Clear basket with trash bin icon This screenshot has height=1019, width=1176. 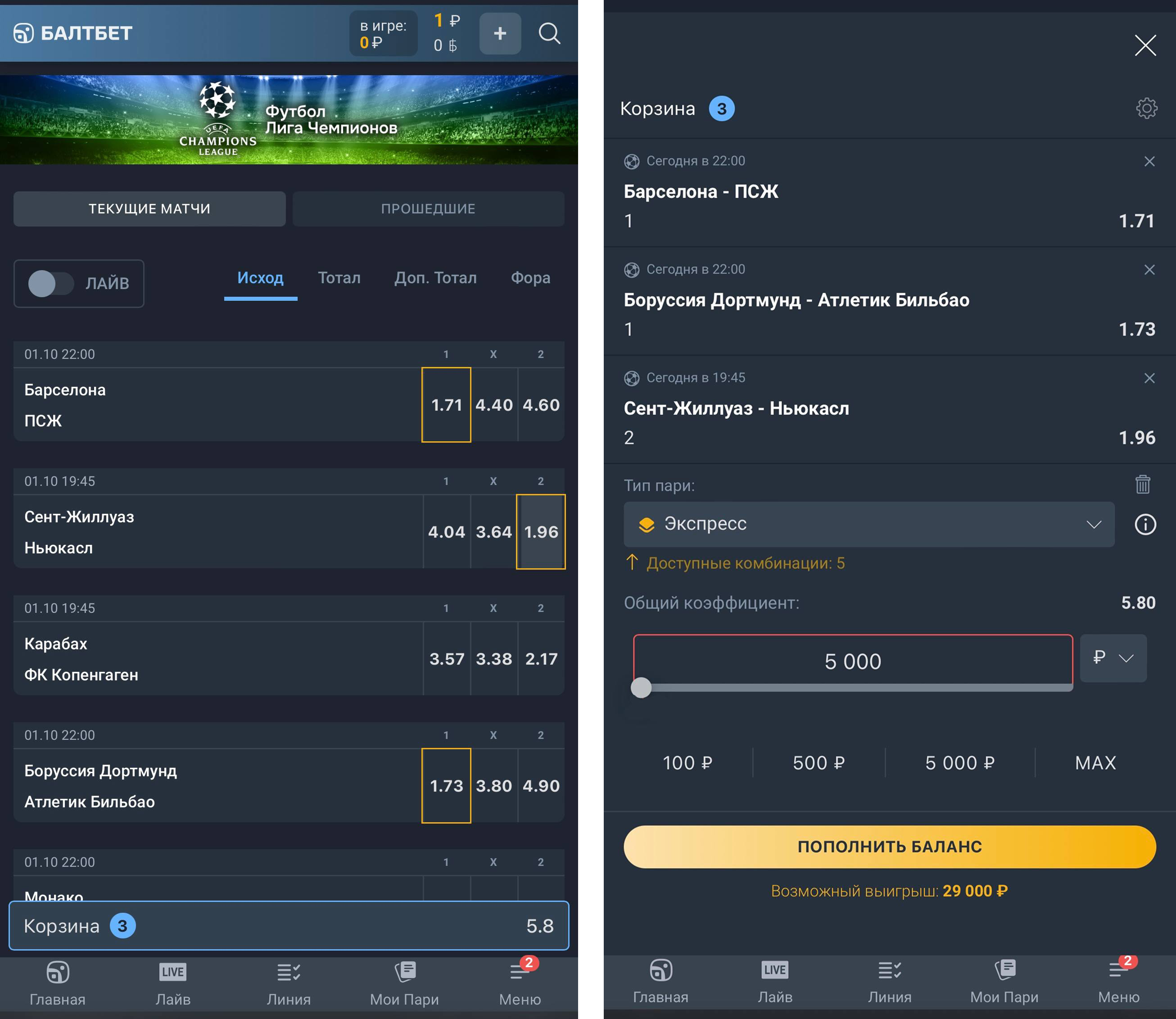coord(1142,485)
